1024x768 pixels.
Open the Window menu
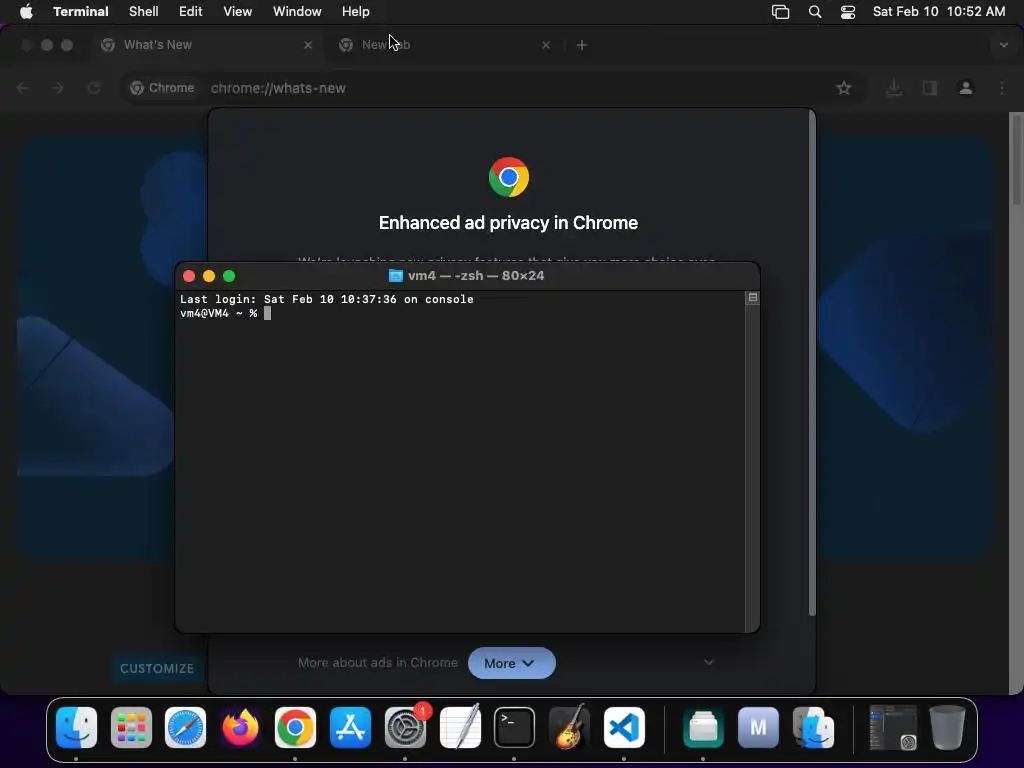pos(297,11)
